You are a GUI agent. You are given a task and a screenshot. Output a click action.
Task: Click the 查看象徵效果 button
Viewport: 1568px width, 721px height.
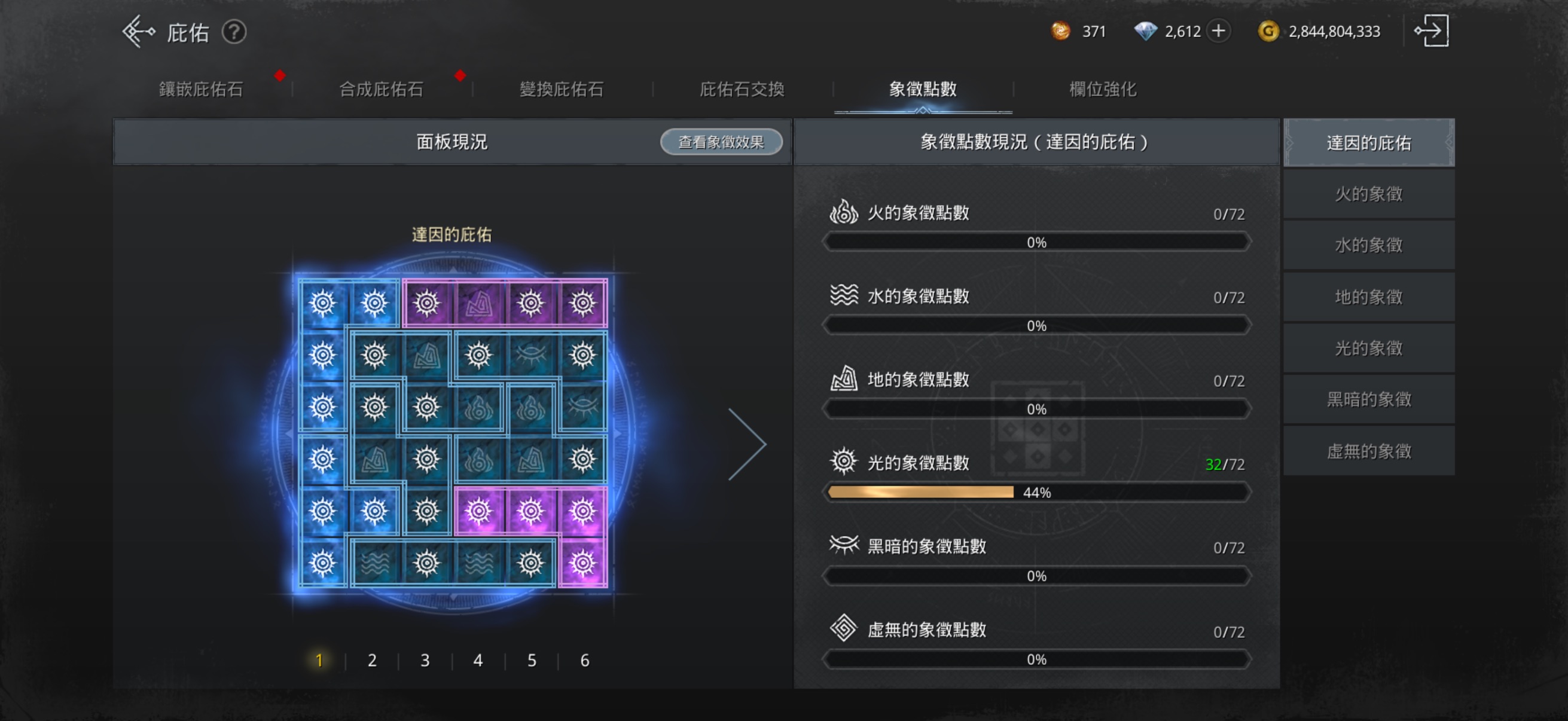pyautogui.click(x=721, y=142)
